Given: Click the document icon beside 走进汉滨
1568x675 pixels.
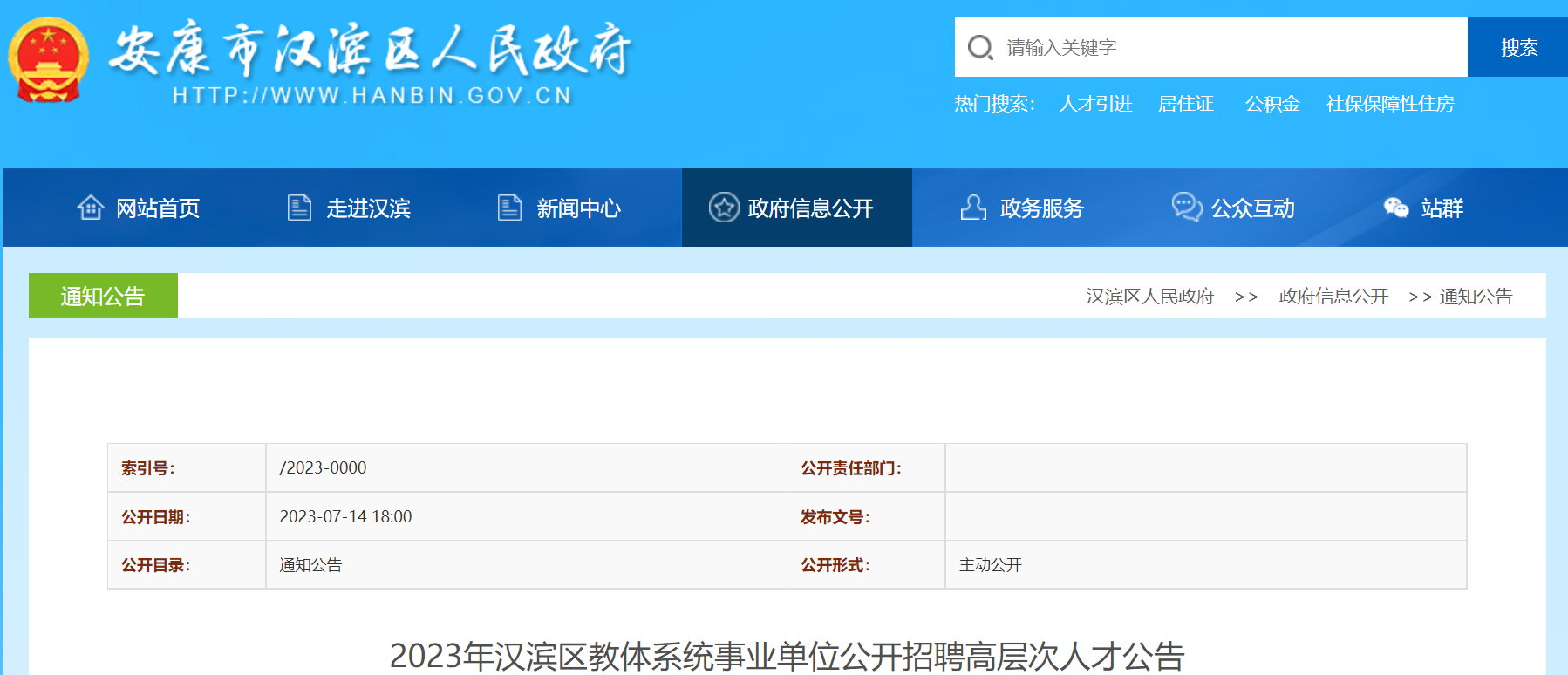Looking at the screenshot, I should point(299,208).
